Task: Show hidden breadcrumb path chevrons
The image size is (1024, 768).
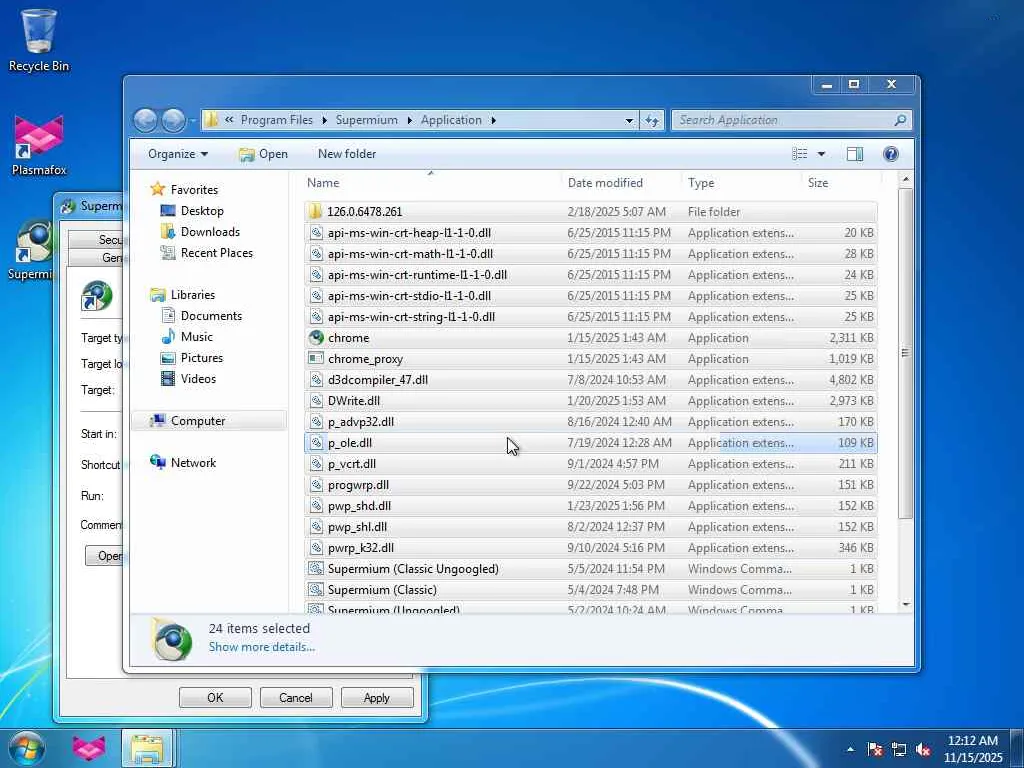Action: point(229,120)
